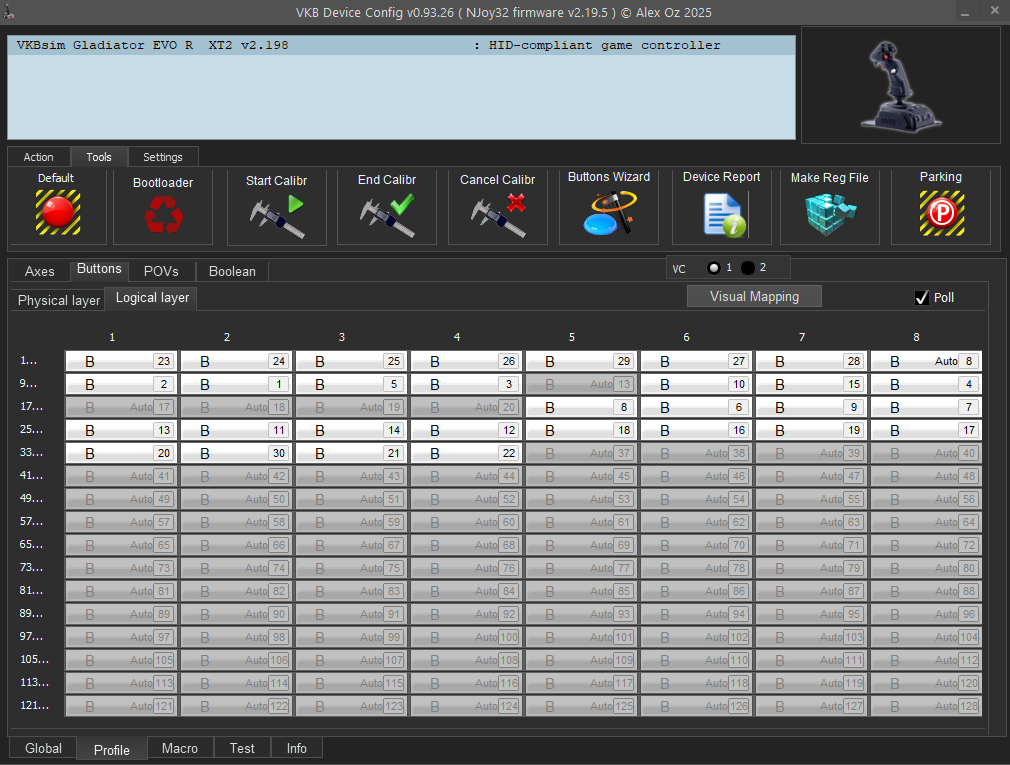Click the disabled cell labeled Auto 52
The width and height of the screenshot is (1010, 765).
pyautogui.click(x=466, y=499)
